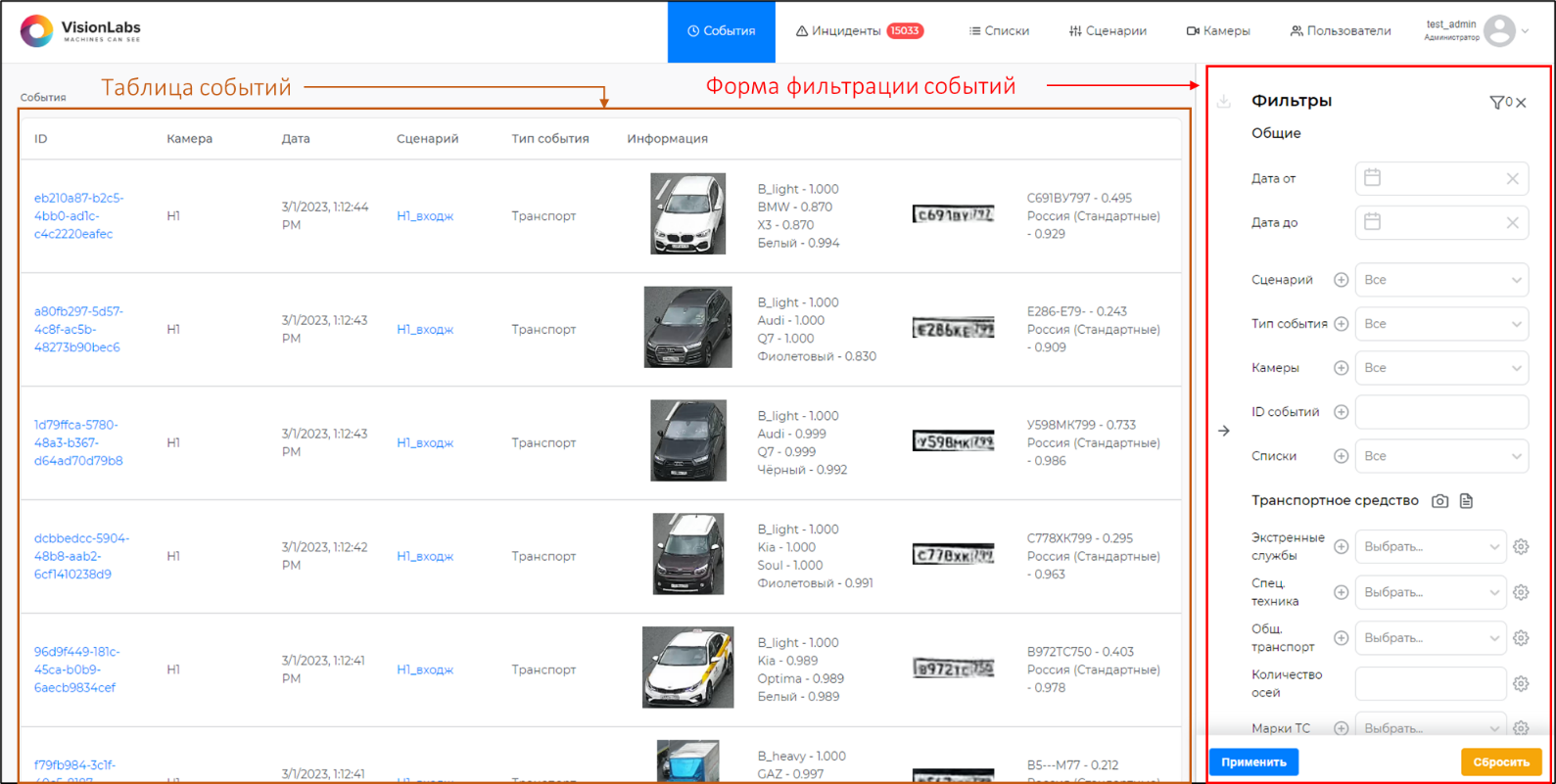1556x784 pixels.
Task: Go to the Сценарии tab
Action: 1108,31
